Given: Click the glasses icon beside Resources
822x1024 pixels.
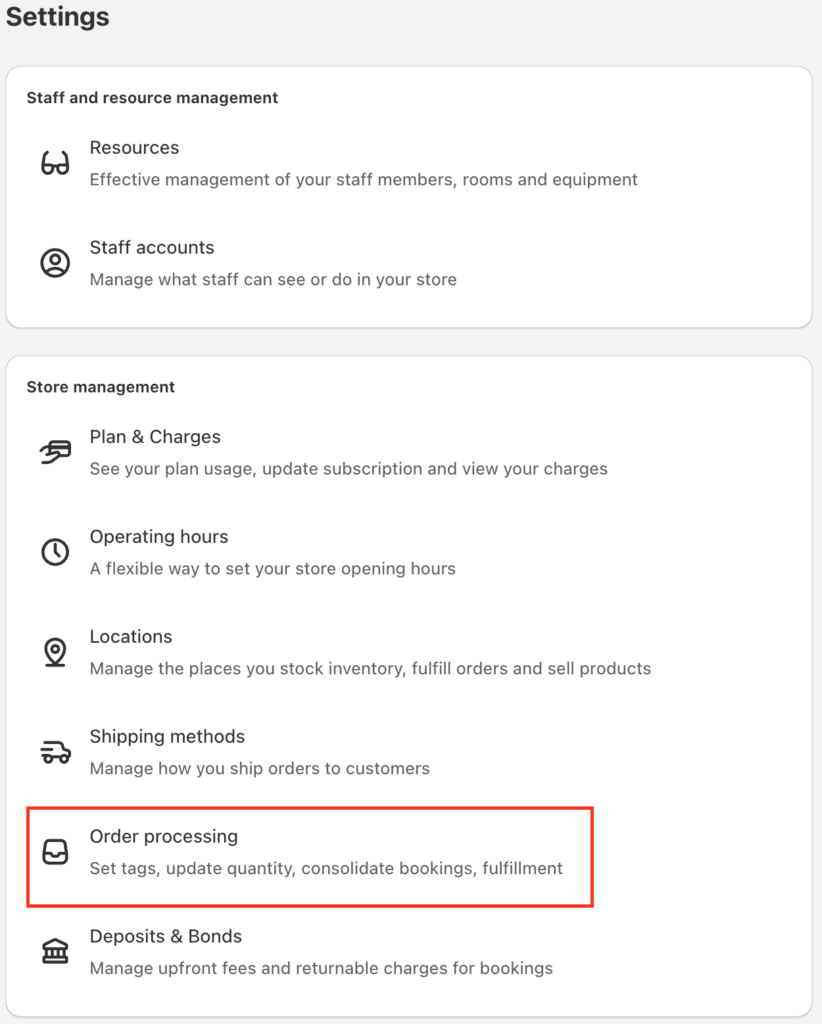Looking at the screenshot, I should (x=55, y=163).
